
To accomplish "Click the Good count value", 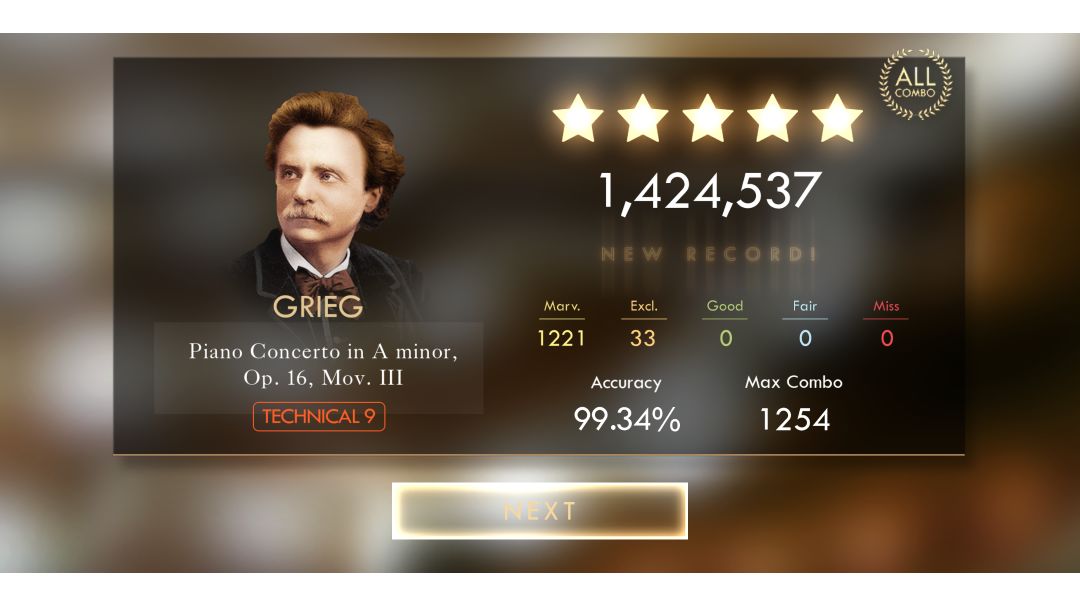I will (x=725, y=338).
